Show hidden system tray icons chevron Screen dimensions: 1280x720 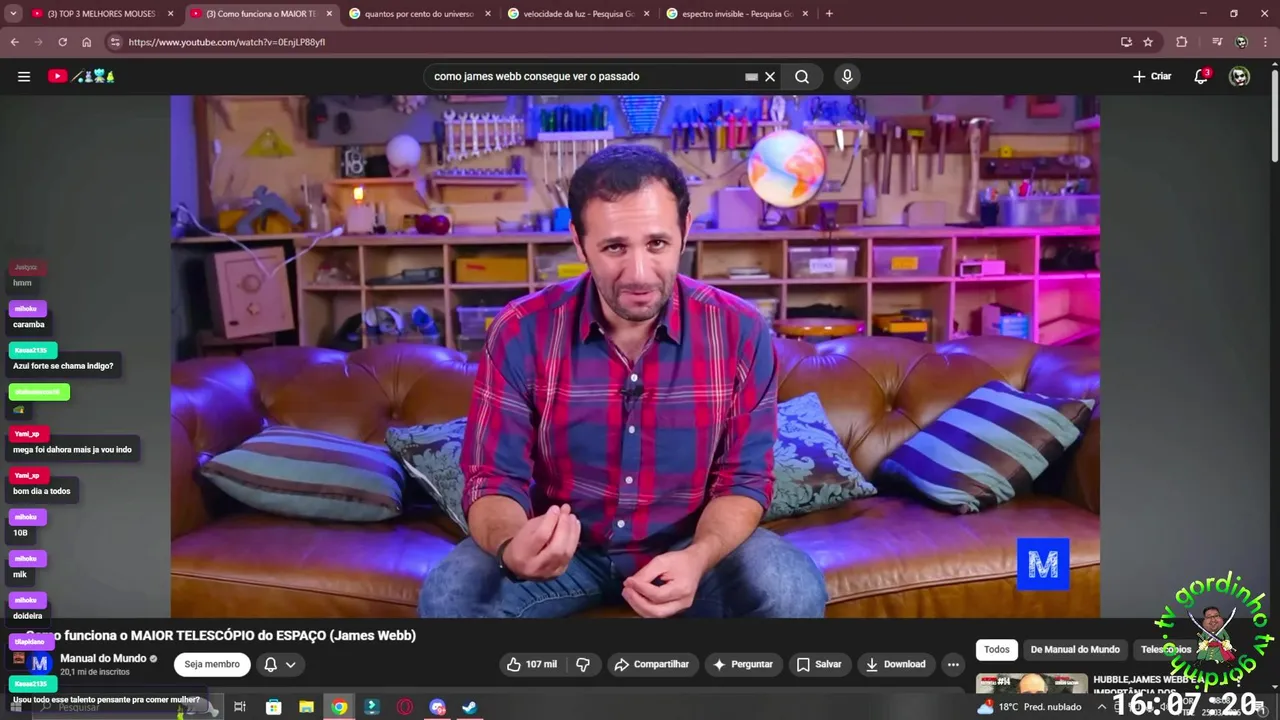(x=1101, y=707)
